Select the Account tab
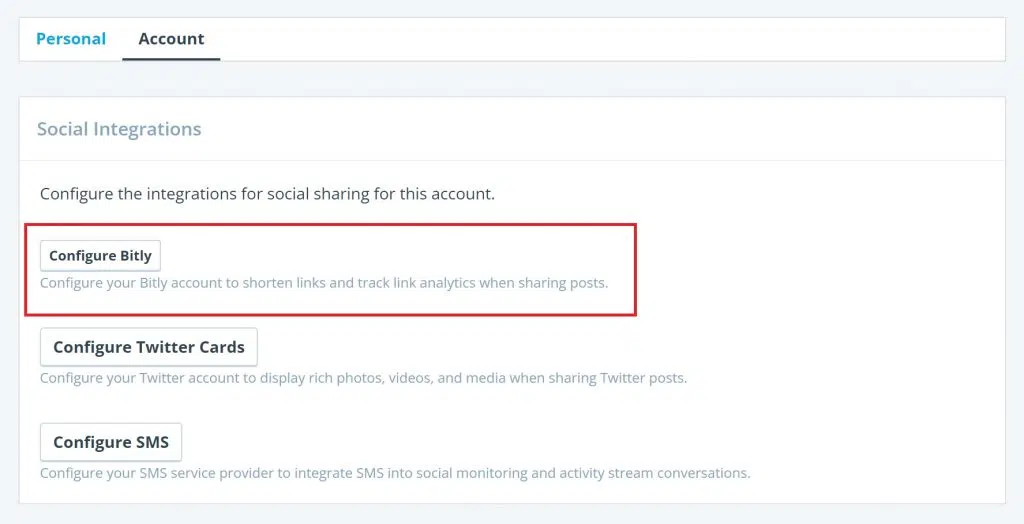This screenshot has width=1024, height=524. pyautogui.click(x=171, y=39)
